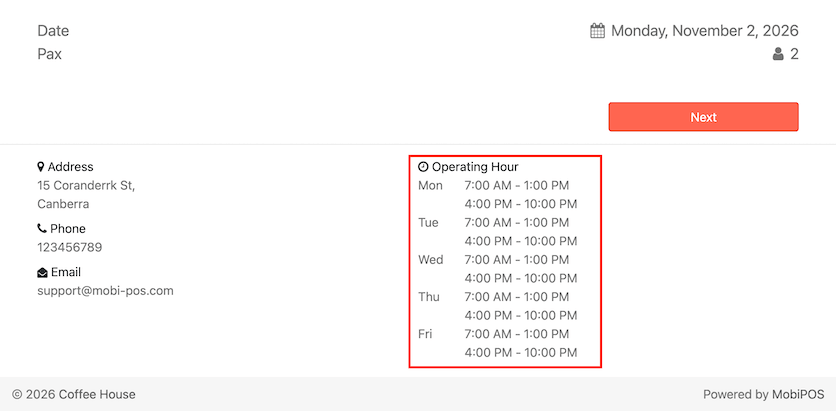
Task: Click Friday's 4:00 PM - 10:00 PM hours
Action: click(x=521, y=352)
